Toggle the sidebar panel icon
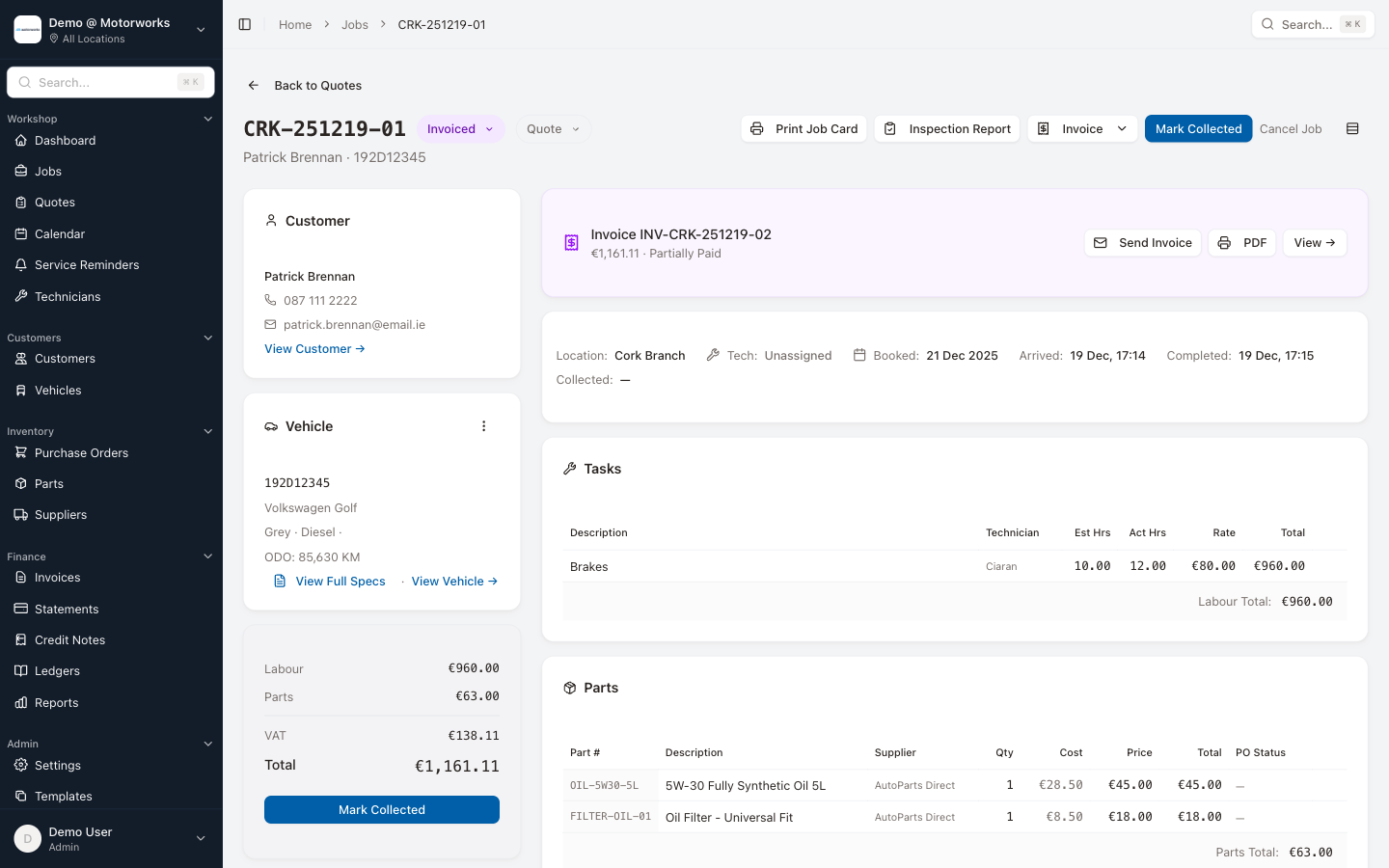This screenshot has height=868, width=1389. [245, 24]
